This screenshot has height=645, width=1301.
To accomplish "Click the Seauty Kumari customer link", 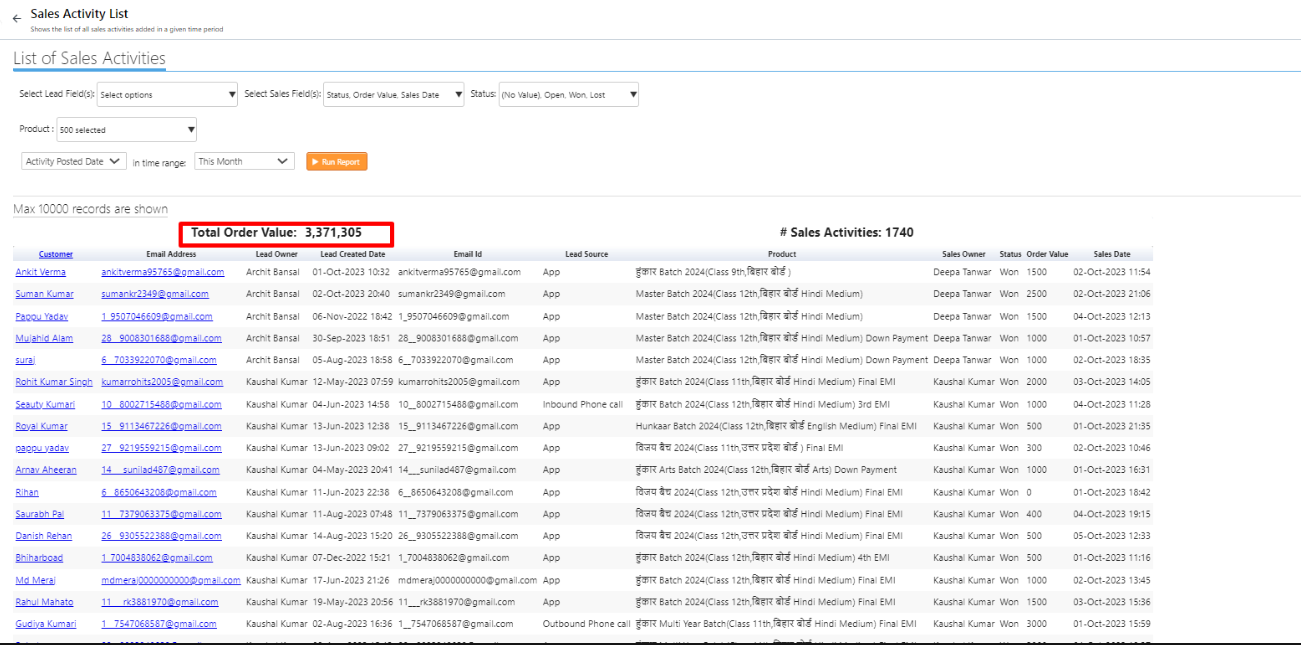I will 45,404.
